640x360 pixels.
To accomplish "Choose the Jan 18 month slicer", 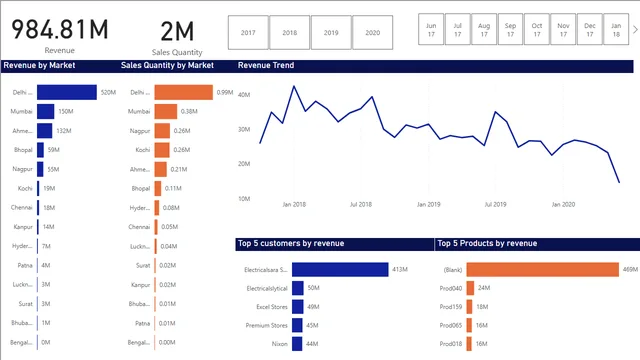I will [x=616, y=29].
